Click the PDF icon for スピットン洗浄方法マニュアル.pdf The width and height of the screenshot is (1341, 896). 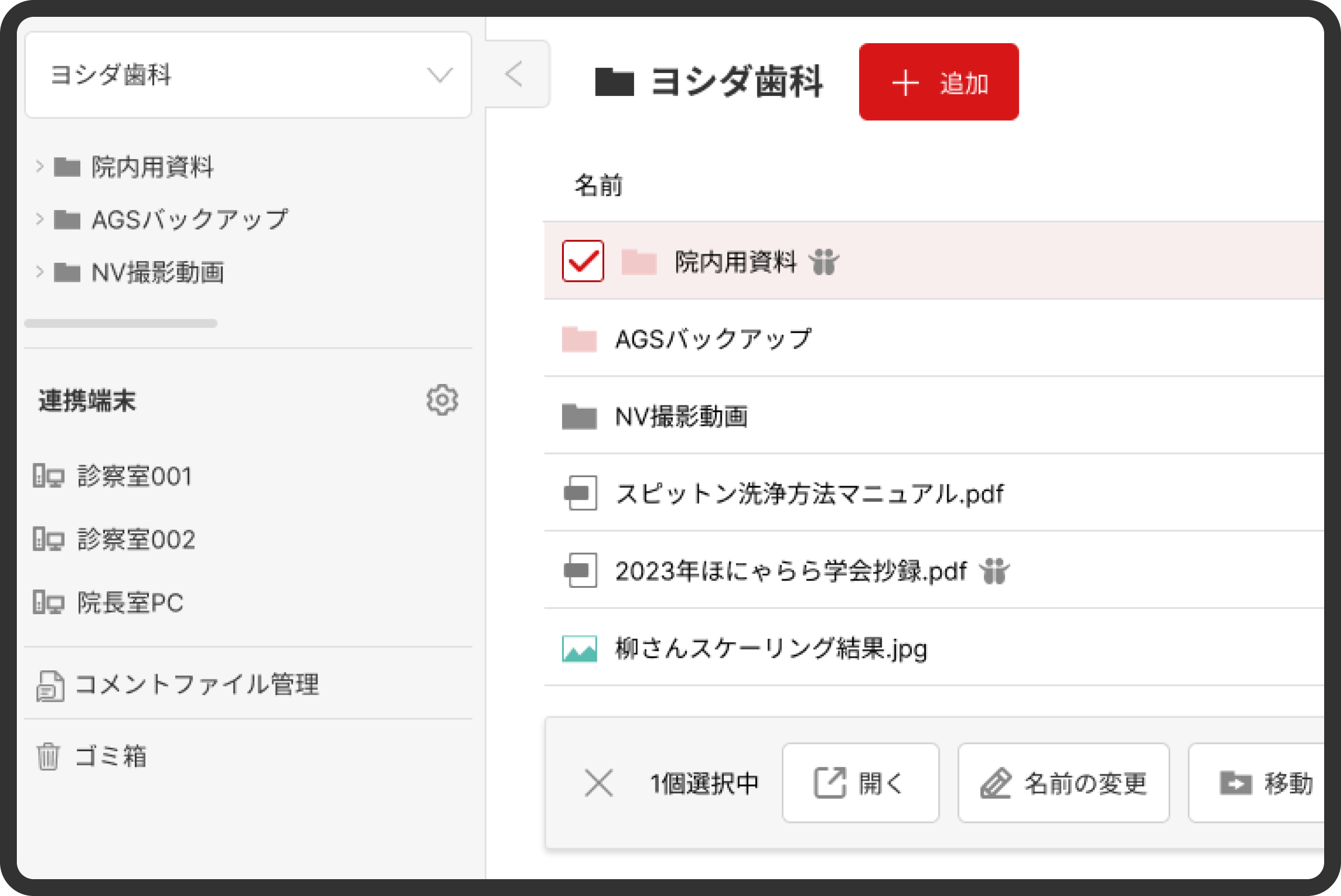coord(580,492)
